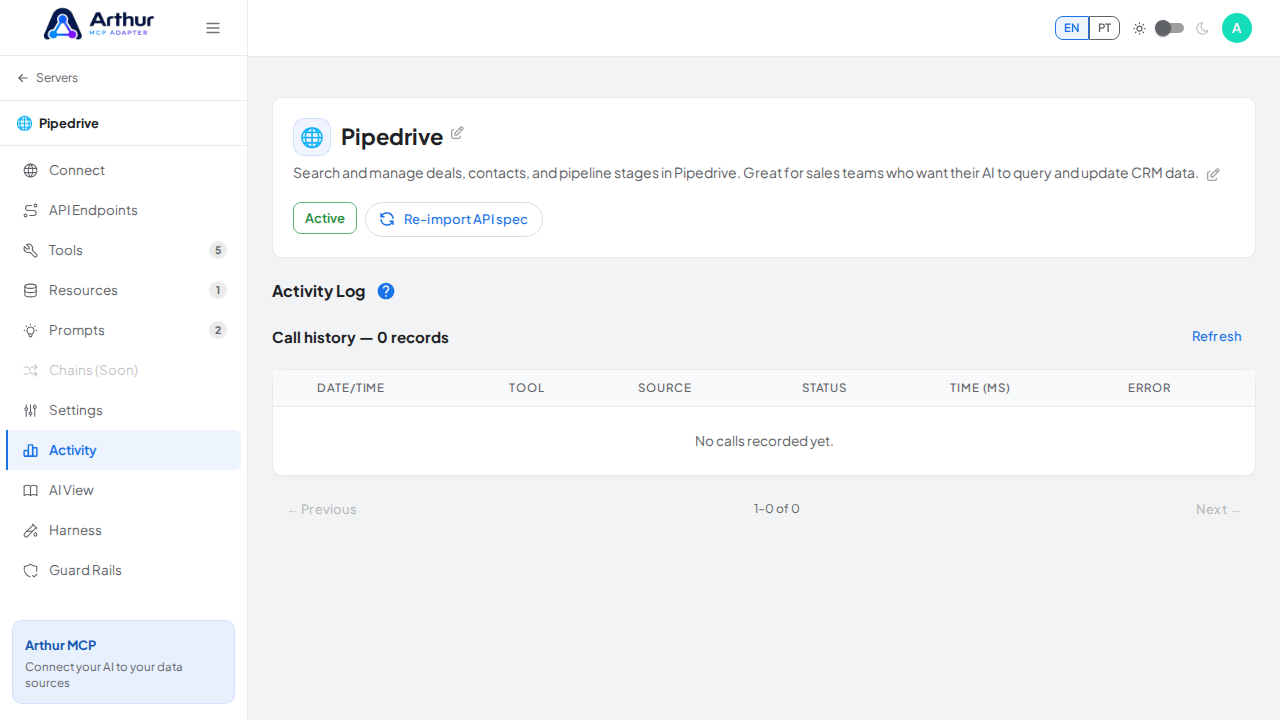Viewport: 1280px width, 720px height.
Task: Click the Guard Rails shield icon
Action: coord(31,571)
